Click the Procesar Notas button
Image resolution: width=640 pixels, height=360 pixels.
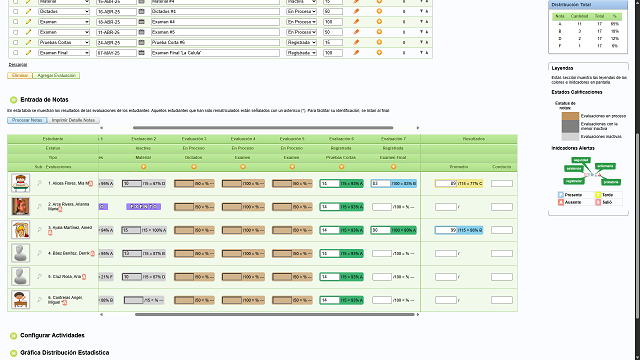tap(27, 120)
